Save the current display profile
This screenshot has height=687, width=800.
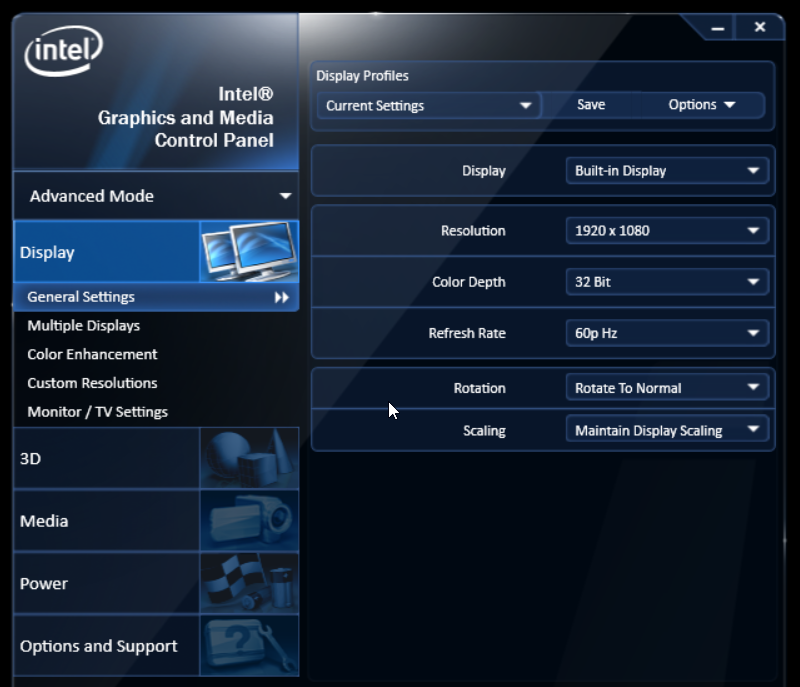(x=591, y=105)
